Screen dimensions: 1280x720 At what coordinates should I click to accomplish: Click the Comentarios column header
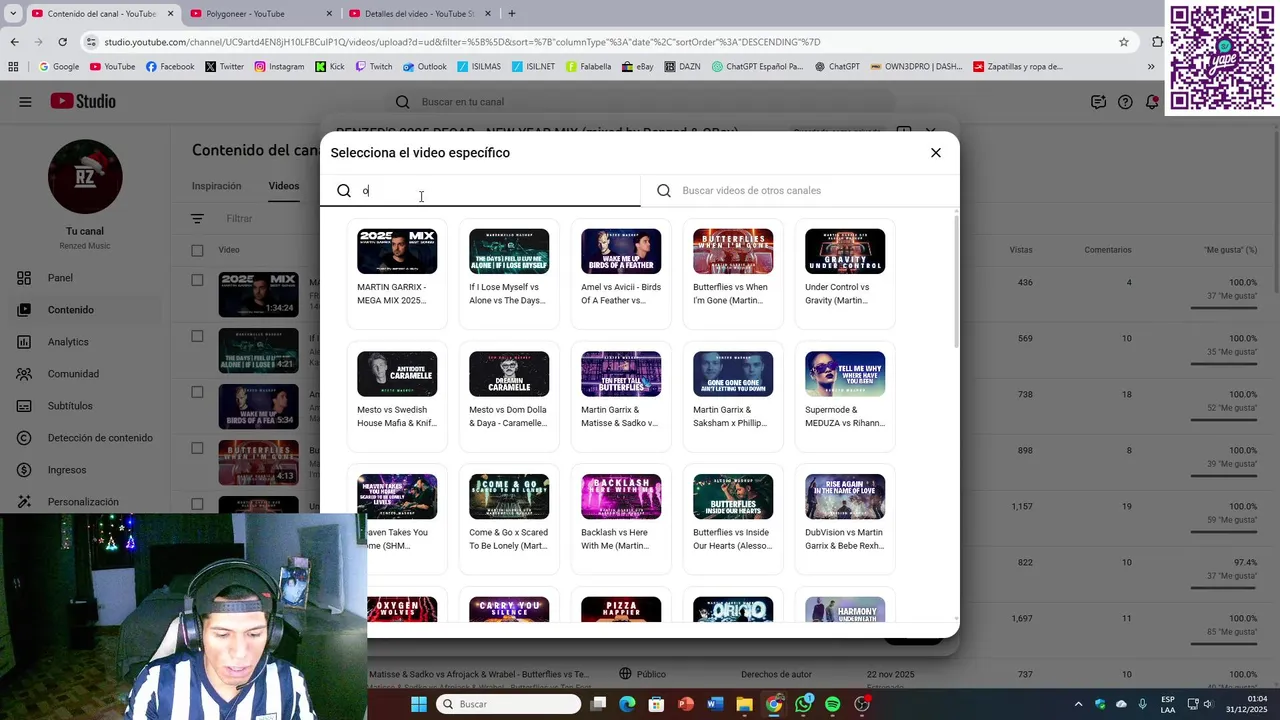pyautogui.click(x=1108, y=250)
